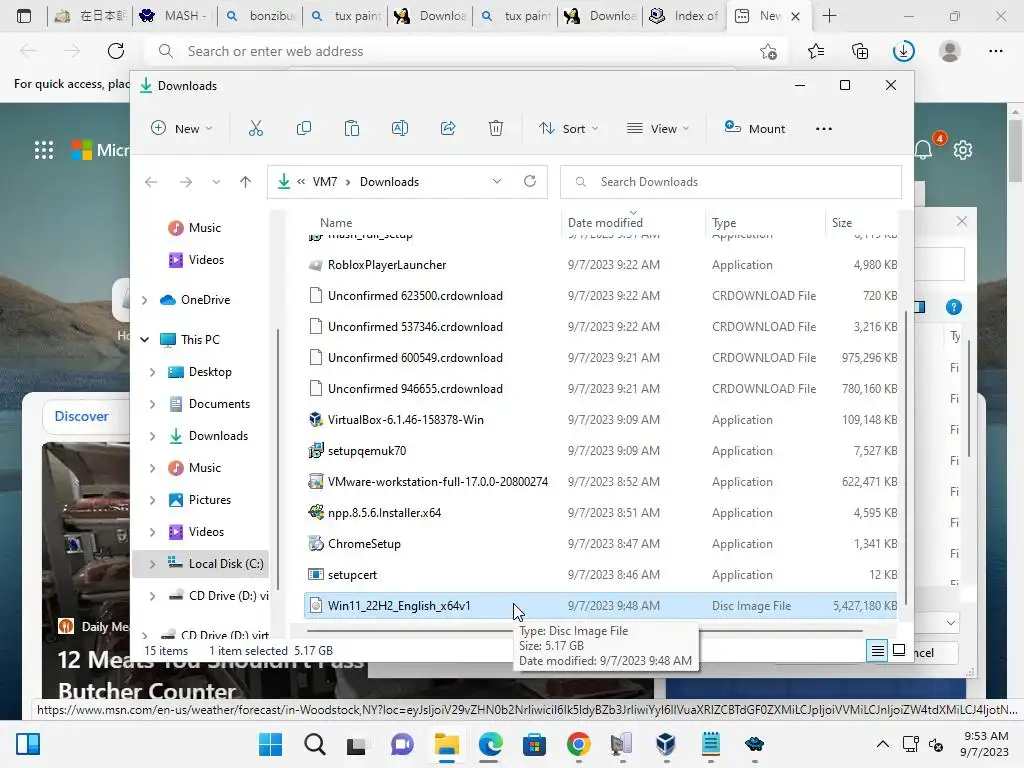Click the Cut scissors icon in Explorer toolbar
Image resolution: width=1024 pixels, height=768 pixels.
point(255,129)
